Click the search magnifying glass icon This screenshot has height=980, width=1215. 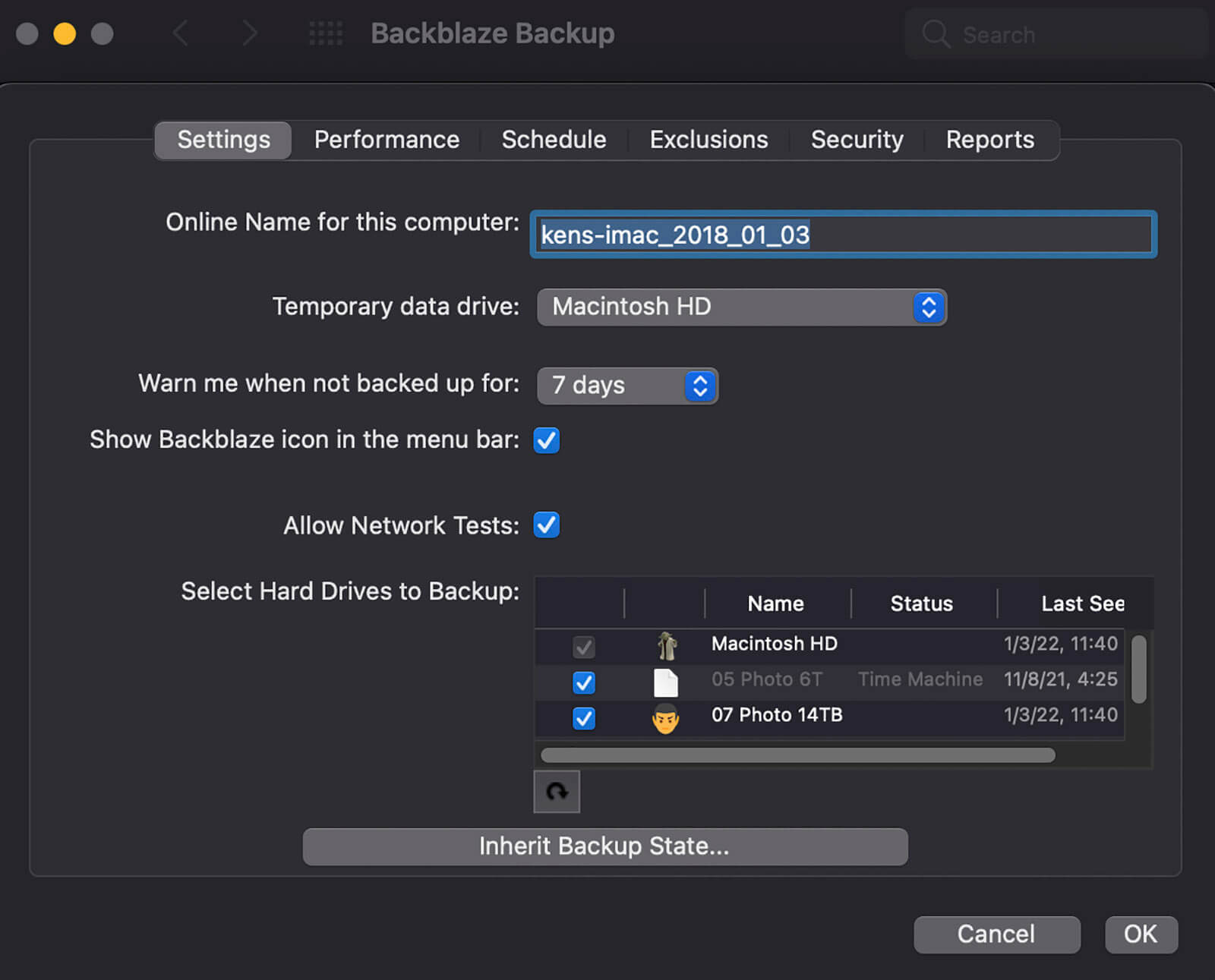point(936,34)
